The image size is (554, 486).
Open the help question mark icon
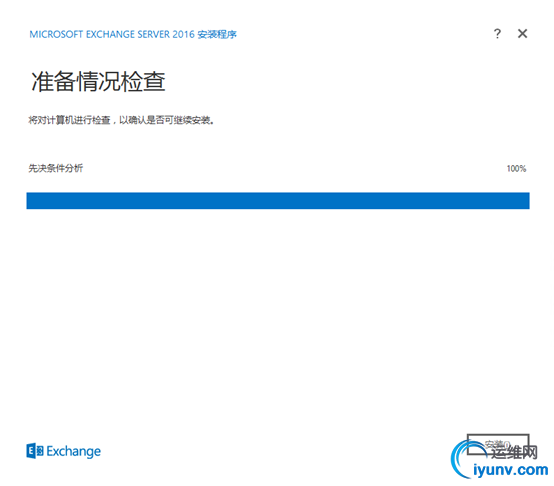coord(497,34)
